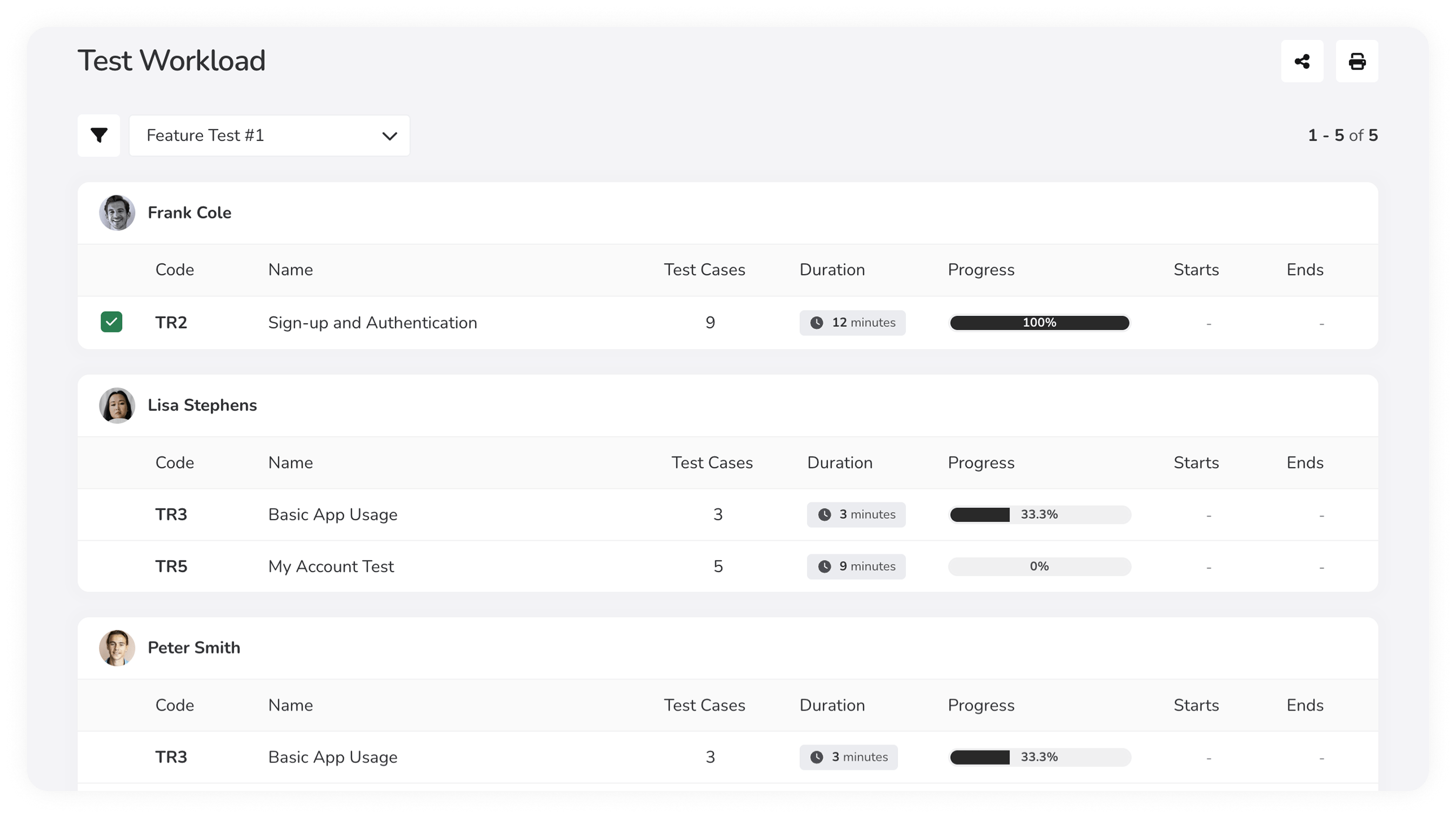Viewport: 1456px width, 818px height.
Task: Click Peter Smith's avatar photo
Action: [117, 648]
